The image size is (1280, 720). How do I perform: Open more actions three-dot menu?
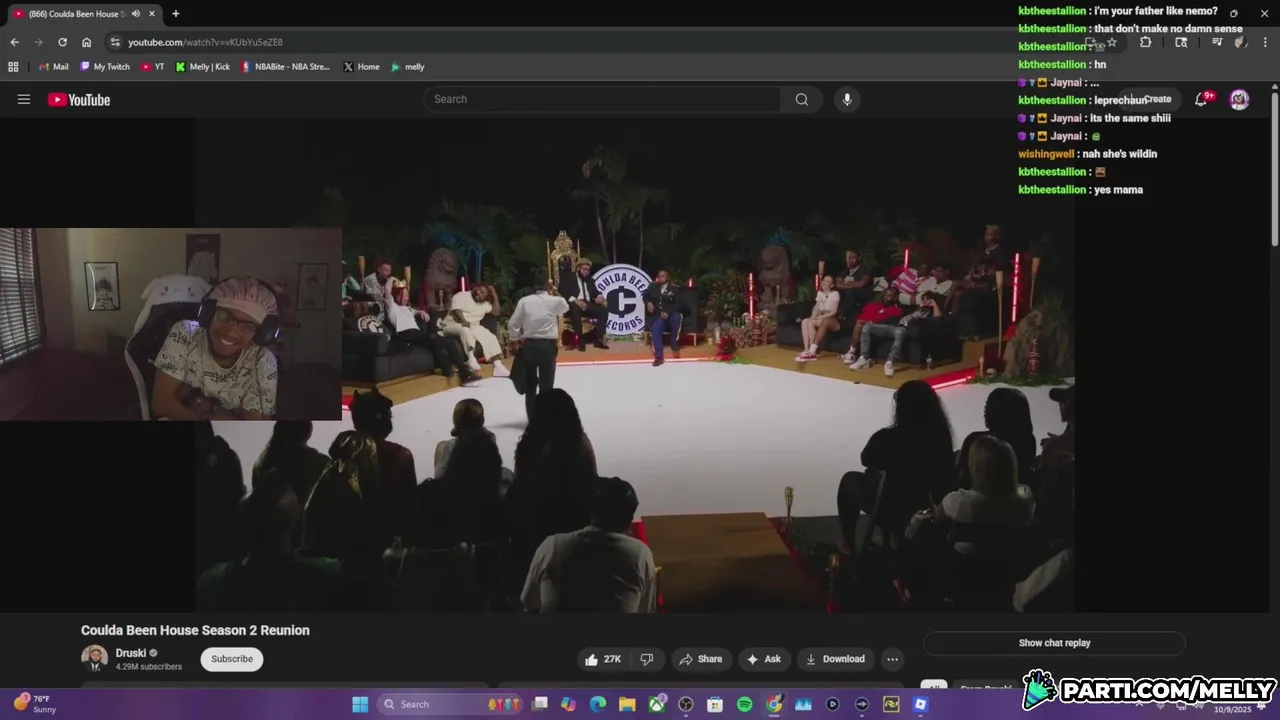pyautogui.click(x=892, y=659)
